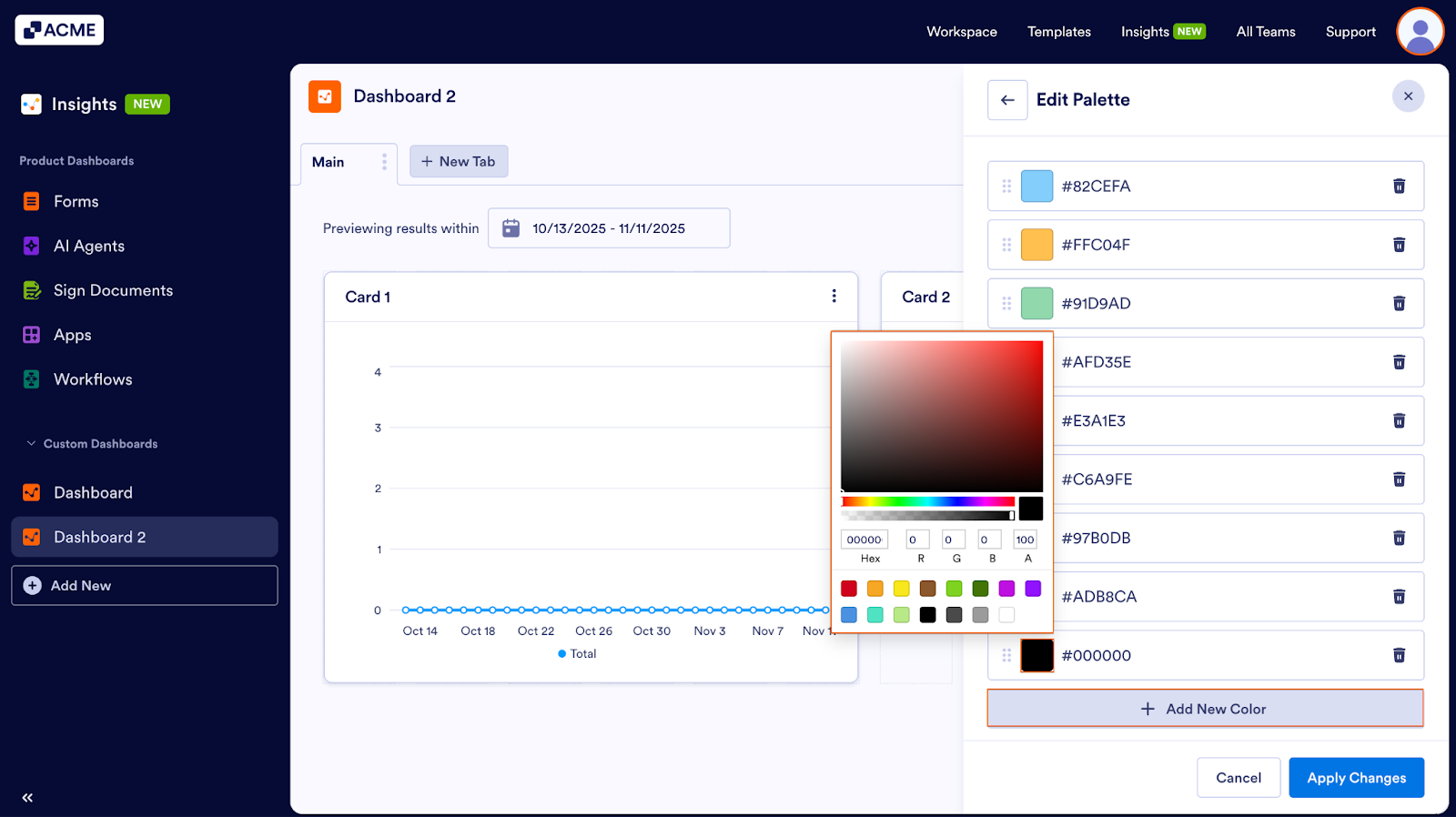1456x817 pixels.
Task: Open AI Agents in the sidebar
Action: tap(88, 246)
